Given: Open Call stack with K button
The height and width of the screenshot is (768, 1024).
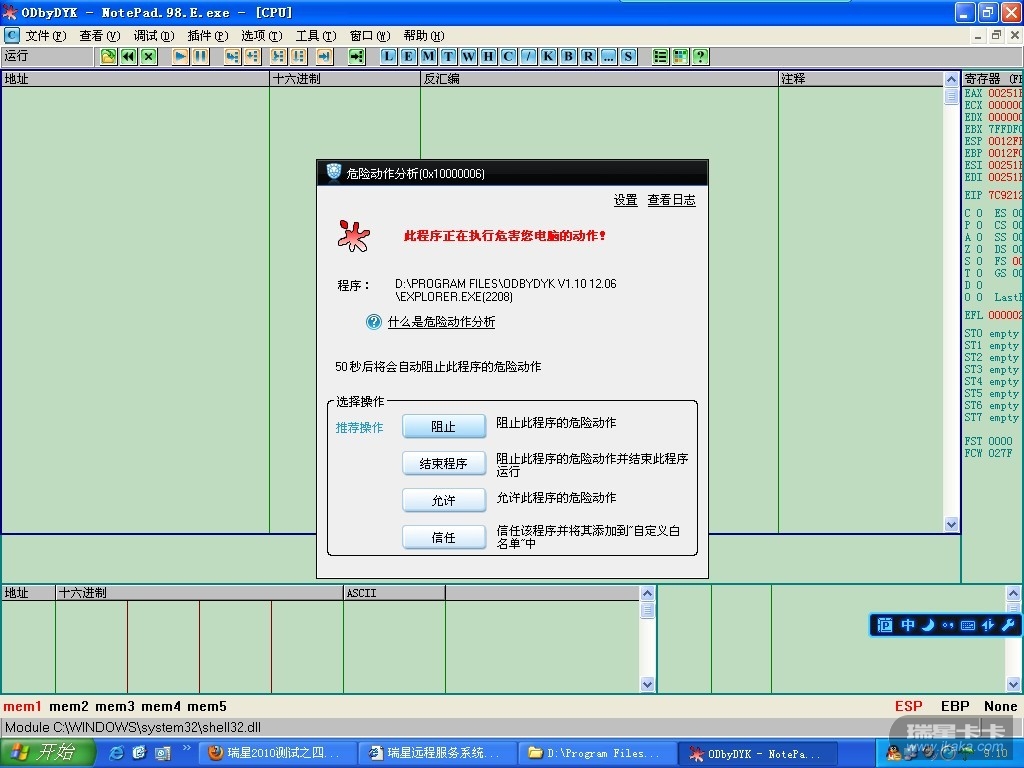Looking at the screenshot, I should 549,57.
